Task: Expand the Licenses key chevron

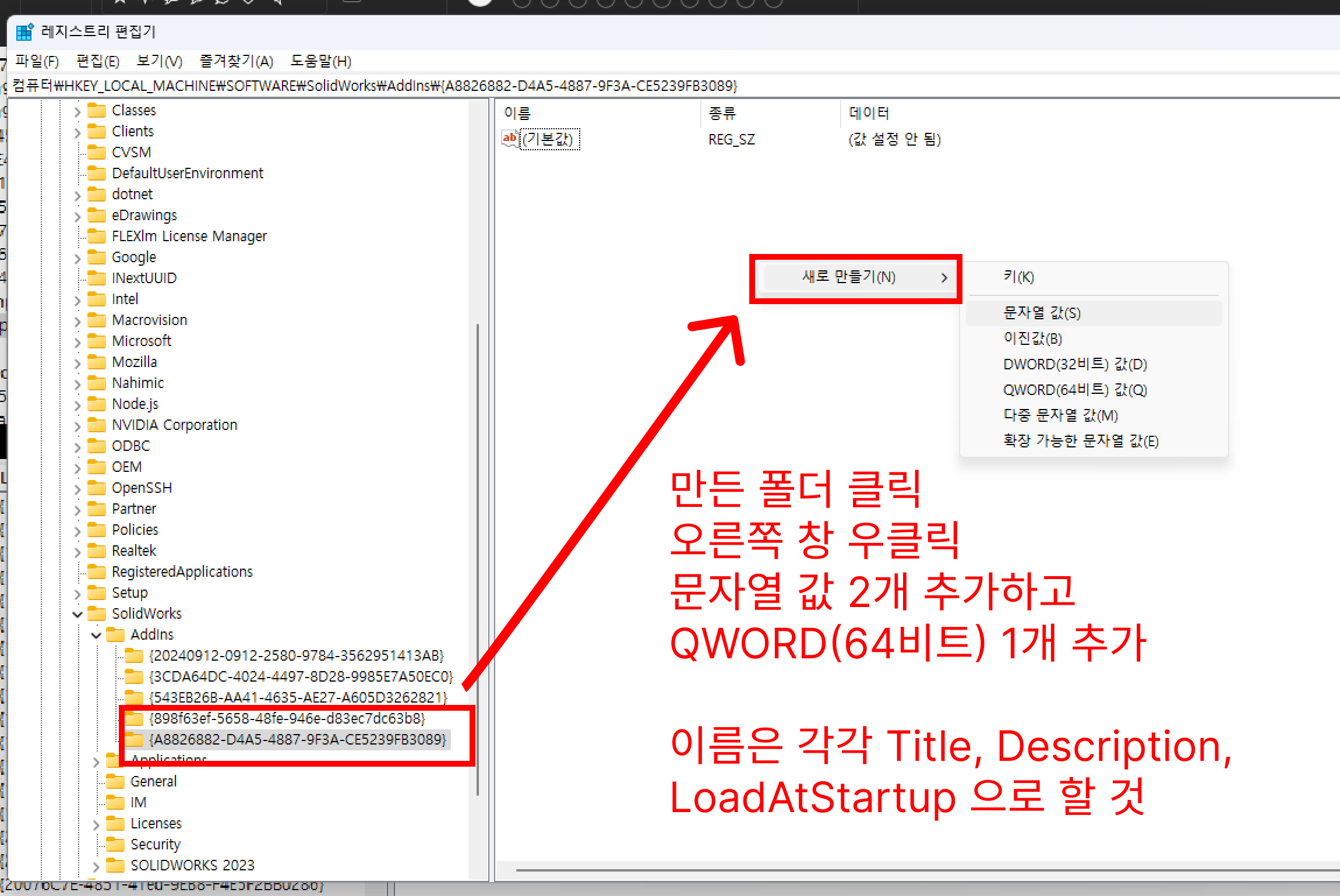Action: (x=96, y=824)
